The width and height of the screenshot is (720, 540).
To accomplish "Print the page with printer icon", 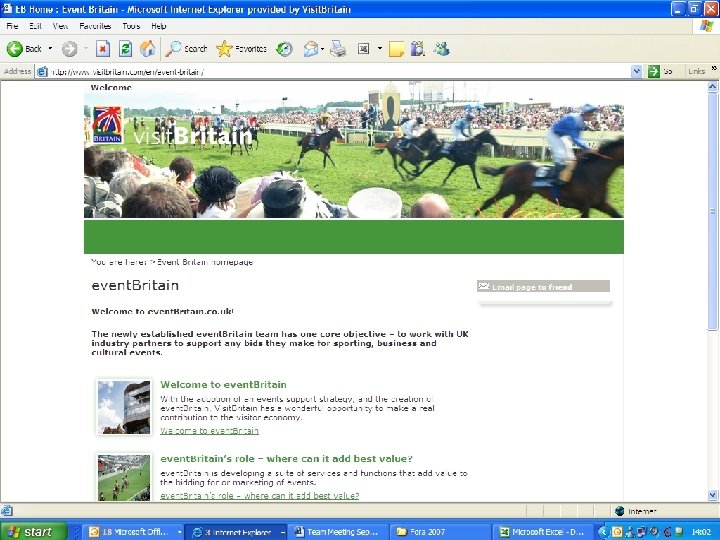I will [338, 49].
